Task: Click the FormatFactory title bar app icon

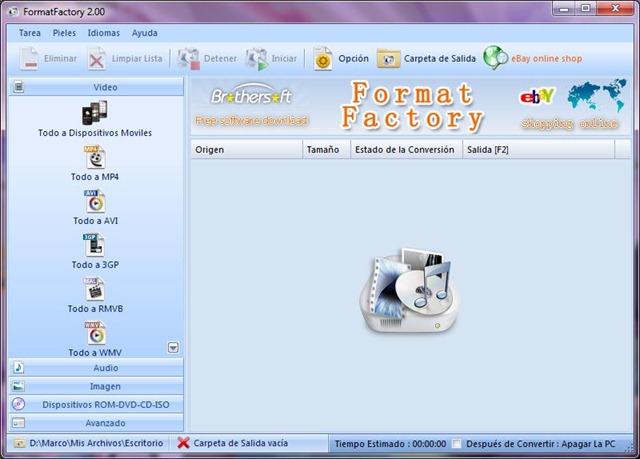Action: click(x=13, y=11)
